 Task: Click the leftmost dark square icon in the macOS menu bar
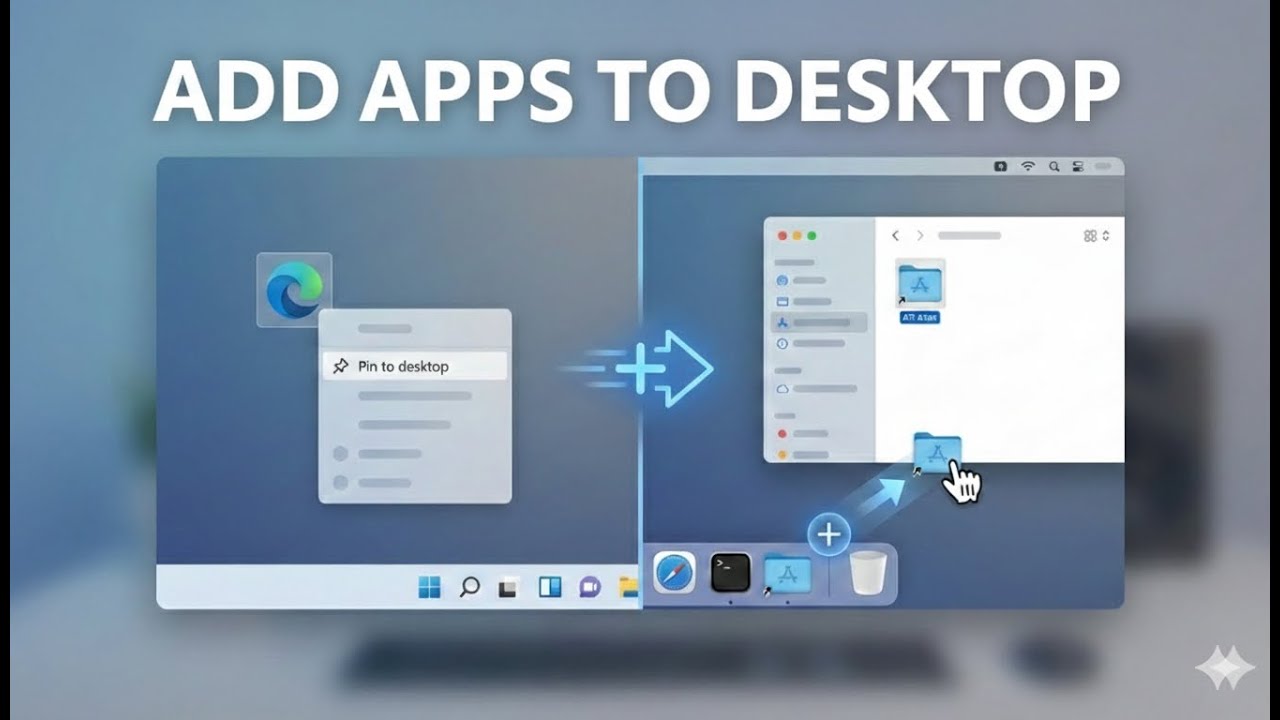click(x=1001, y=166)
